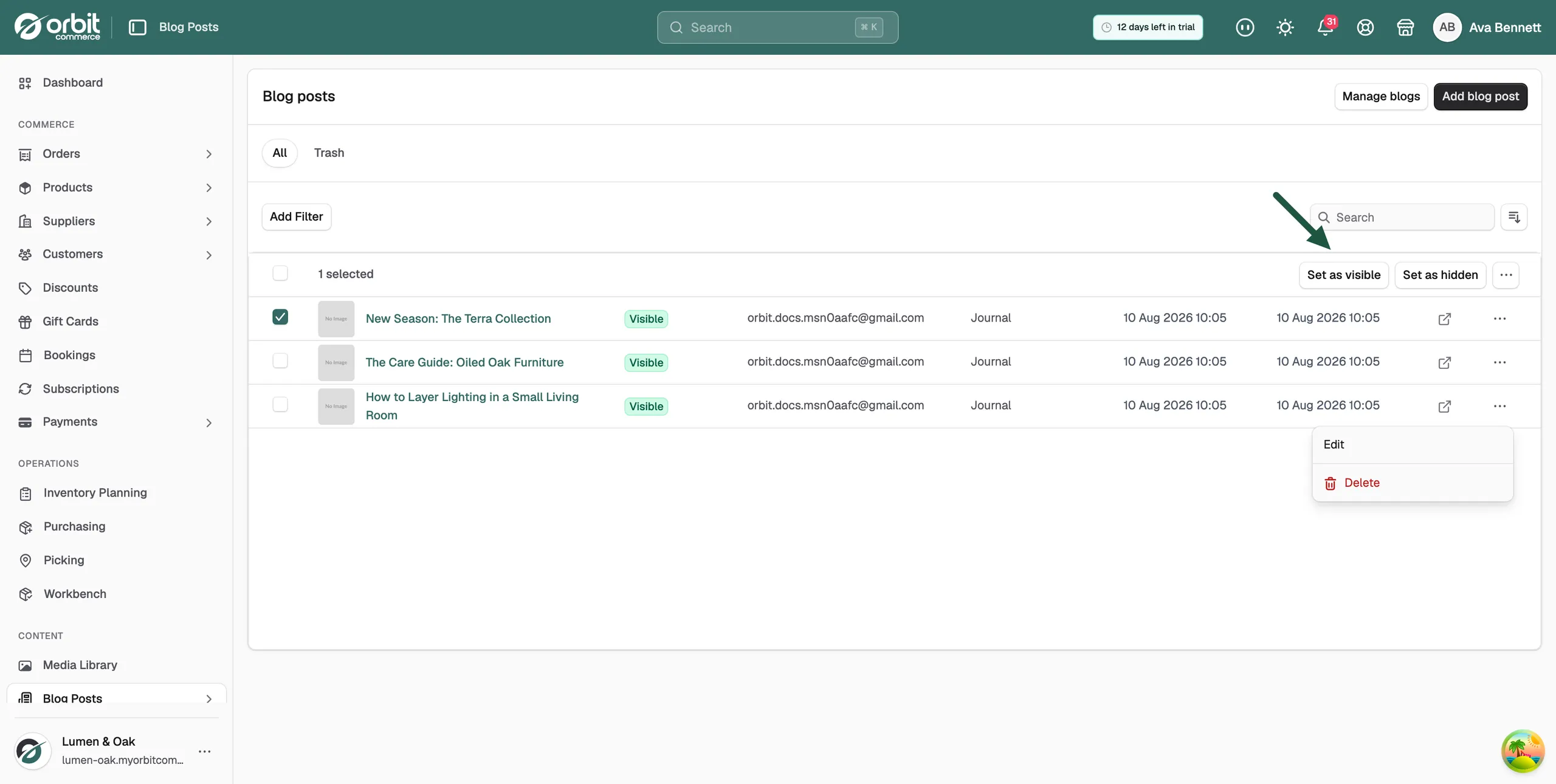Image resolution: width=1556 pixels, height=784 pixels.
Task: Click the Terra Collection post thumbnail
Action: pos(336,319)
